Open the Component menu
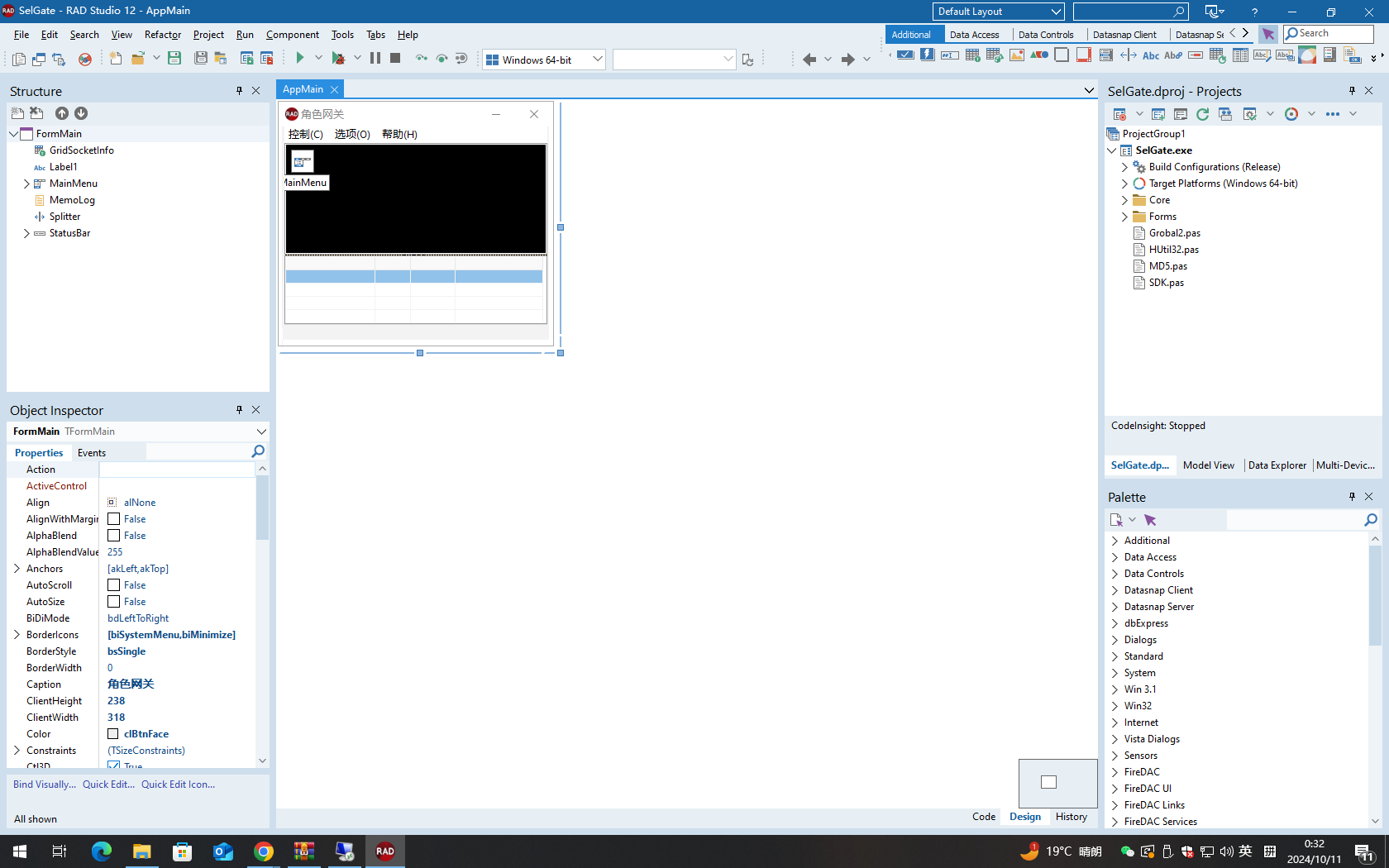This screenshot has width=1389, height=868. coord(293,35)
